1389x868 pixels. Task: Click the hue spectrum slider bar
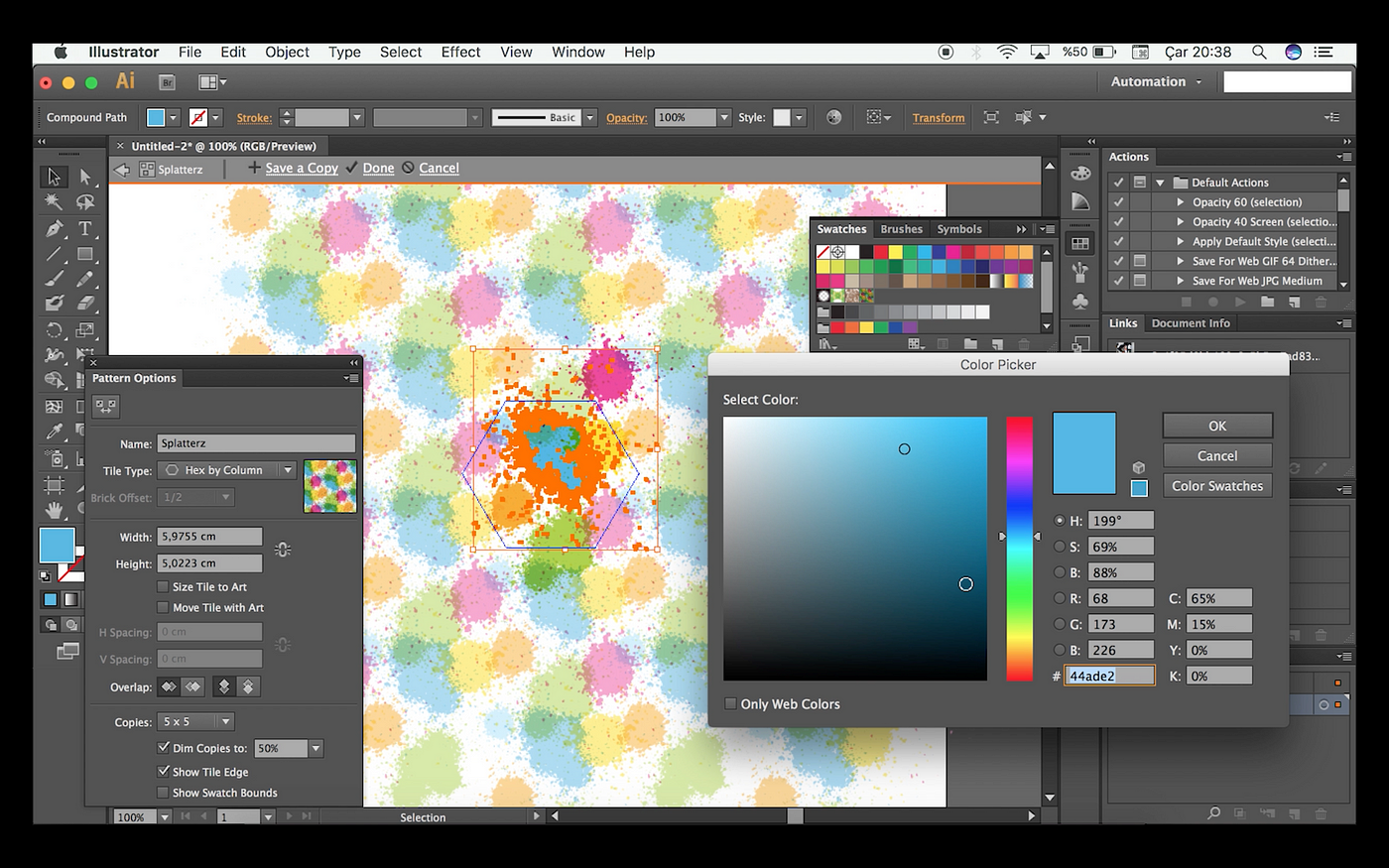tap(1019, 549)
